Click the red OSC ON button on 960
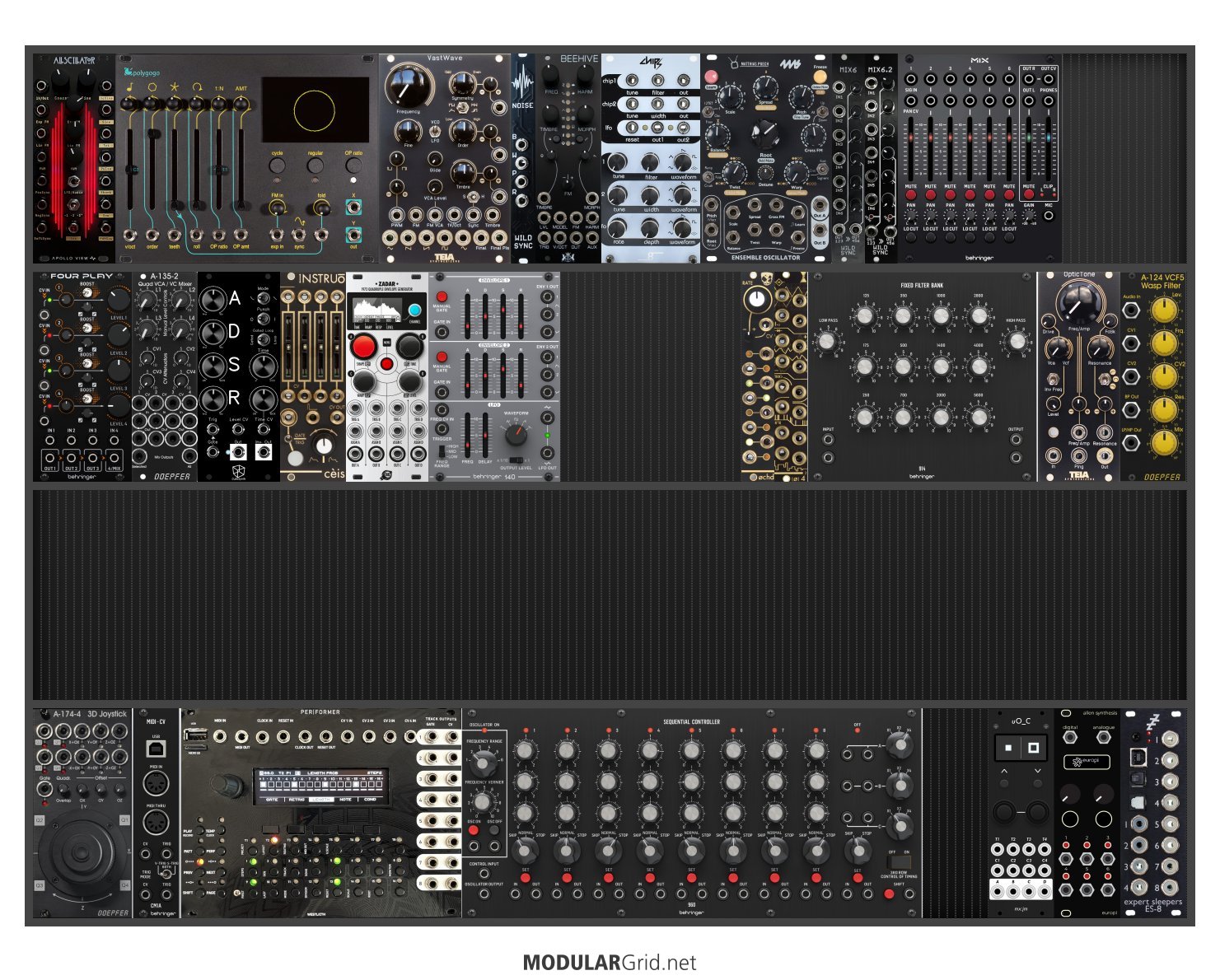 coord(474,831)
